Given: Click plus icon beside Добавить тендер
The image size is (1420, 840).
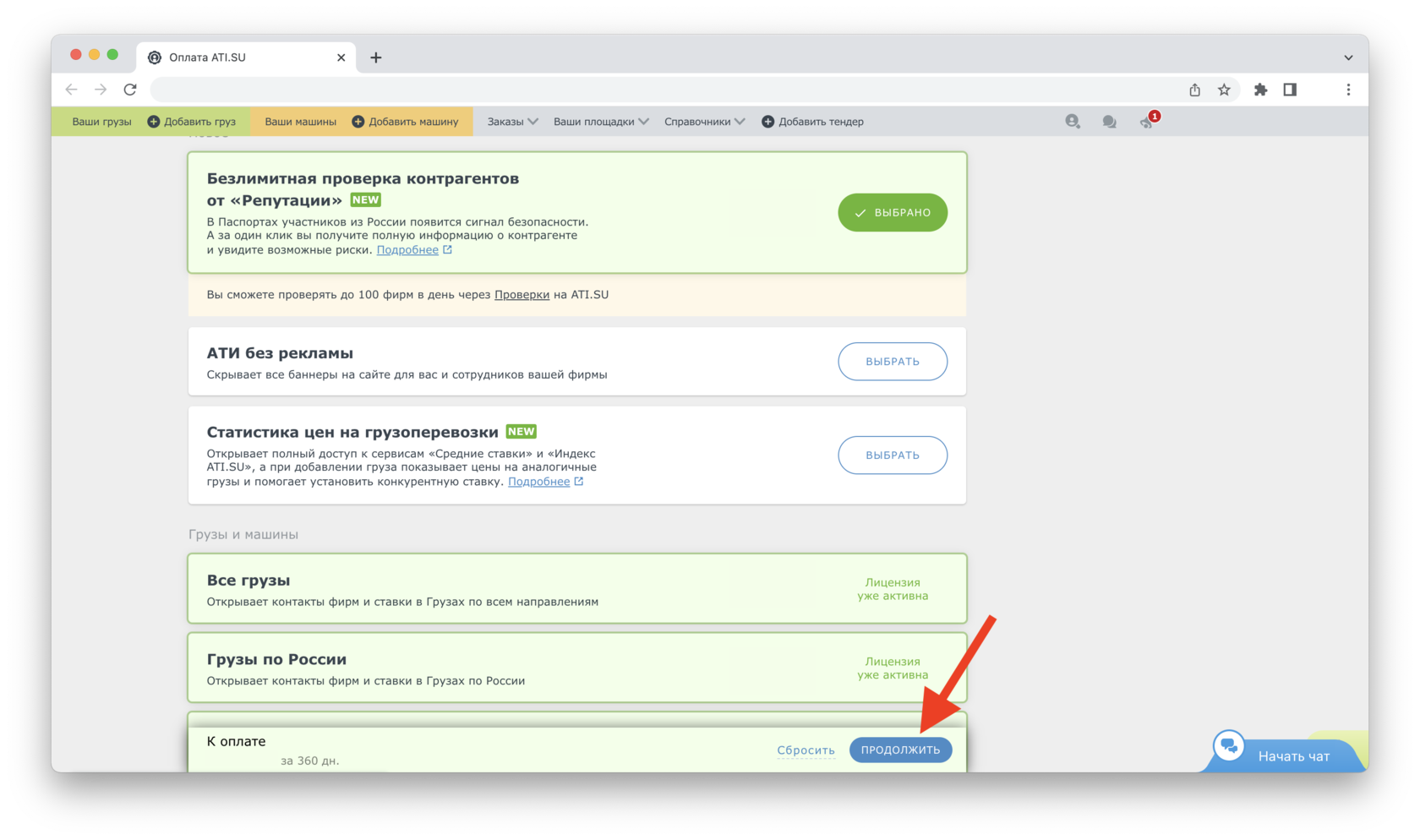Looking at the screenshot, I should (x=767, y=122).
